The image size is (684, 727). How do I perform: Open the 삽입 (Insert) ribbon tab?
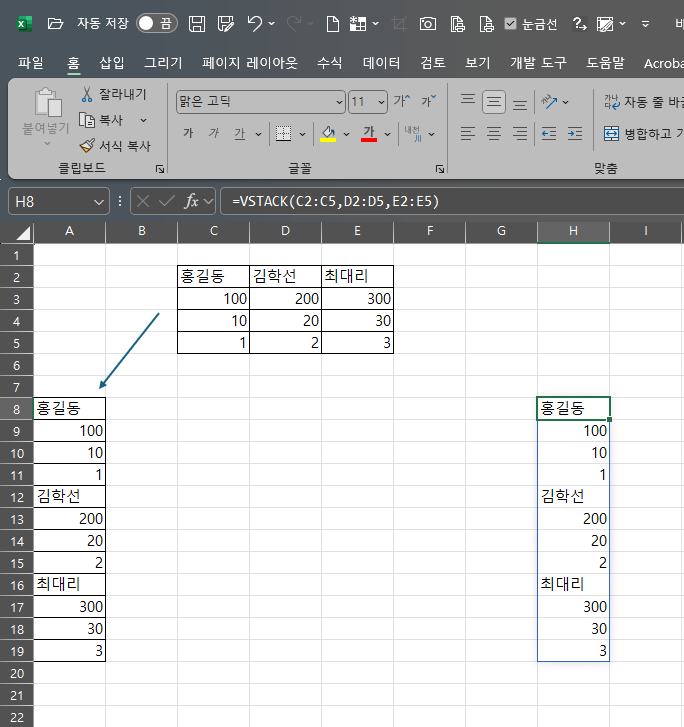(112, 63)
